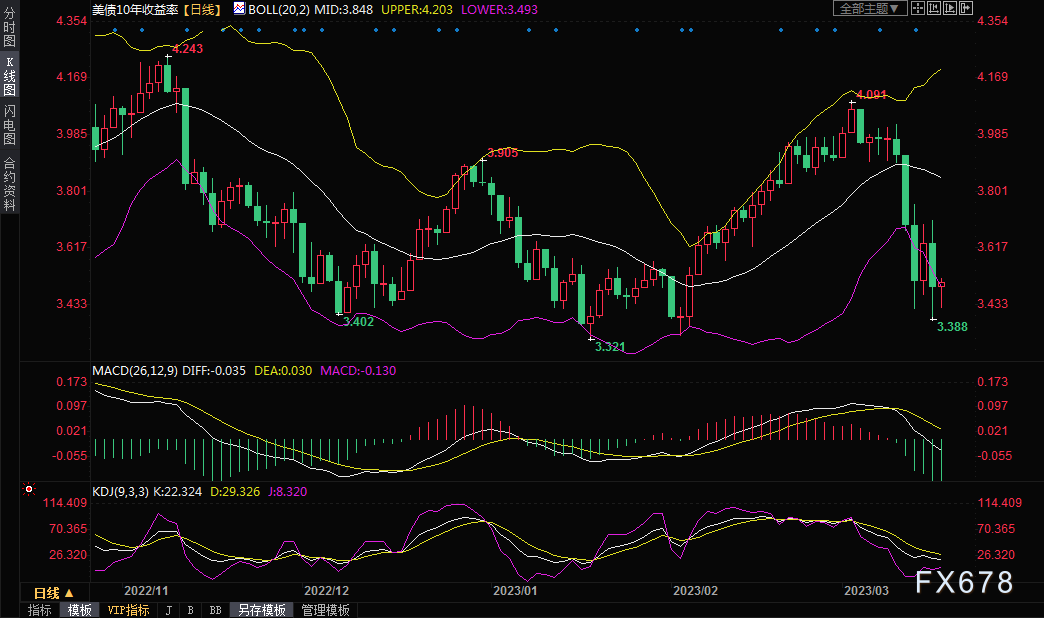Screen dimensions: 1044x618
Task: Open the 全部主题 dropdown
Action: click(869, 8)
